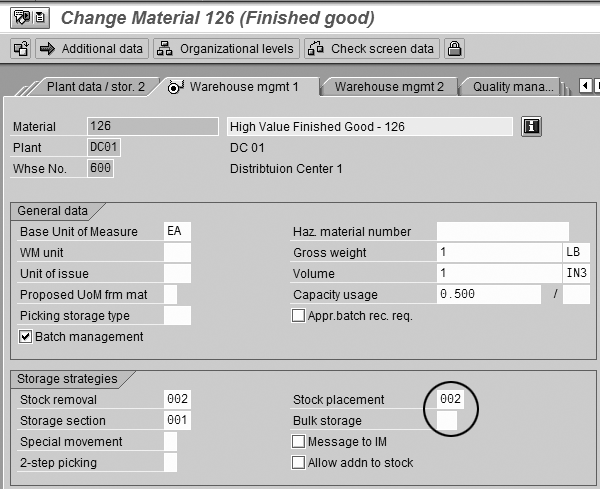Click the Distribtuion Center 1 text
Image resolution: width=600 pixels, height=489 pixels.
pyautogui.click(x=286, y=169)
